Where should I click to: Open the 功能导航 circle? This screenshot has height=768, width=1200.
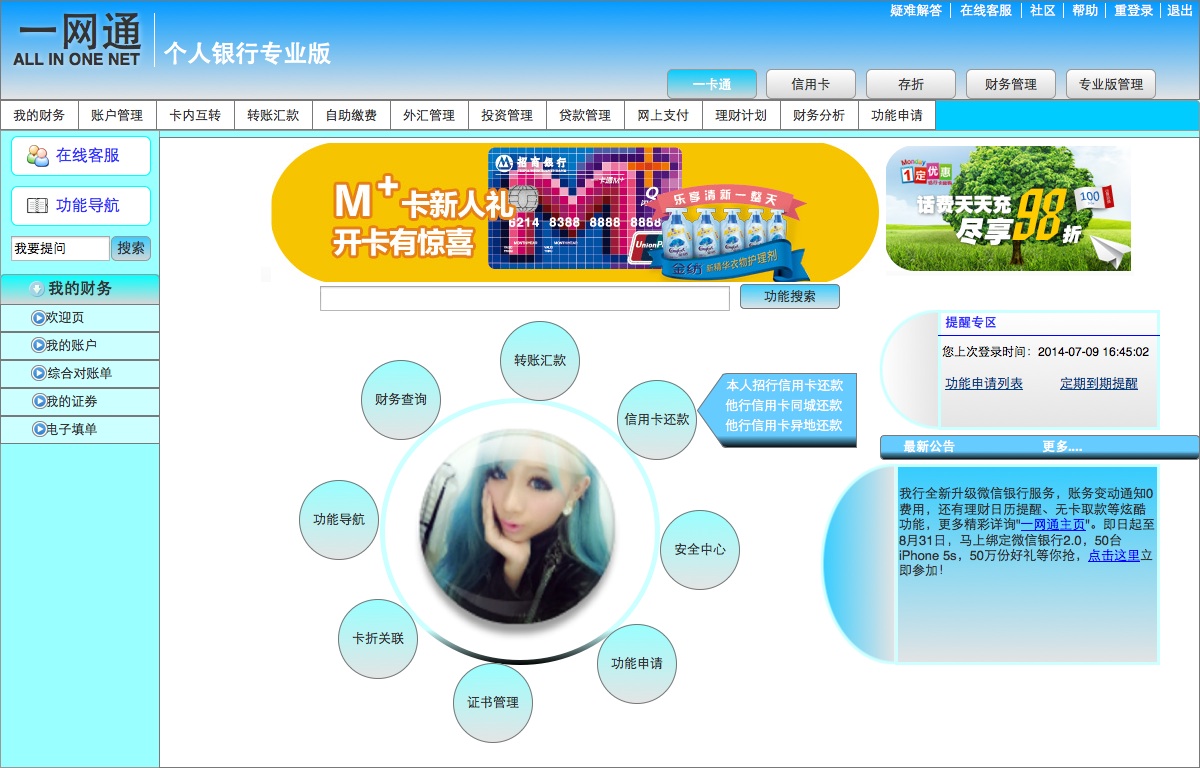click(x=339, y=520)
